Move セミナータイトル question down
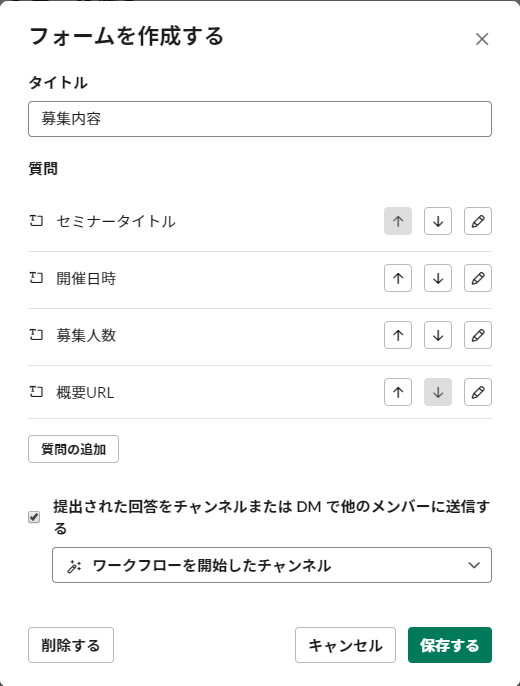520x686 pixels. (438, 221)
